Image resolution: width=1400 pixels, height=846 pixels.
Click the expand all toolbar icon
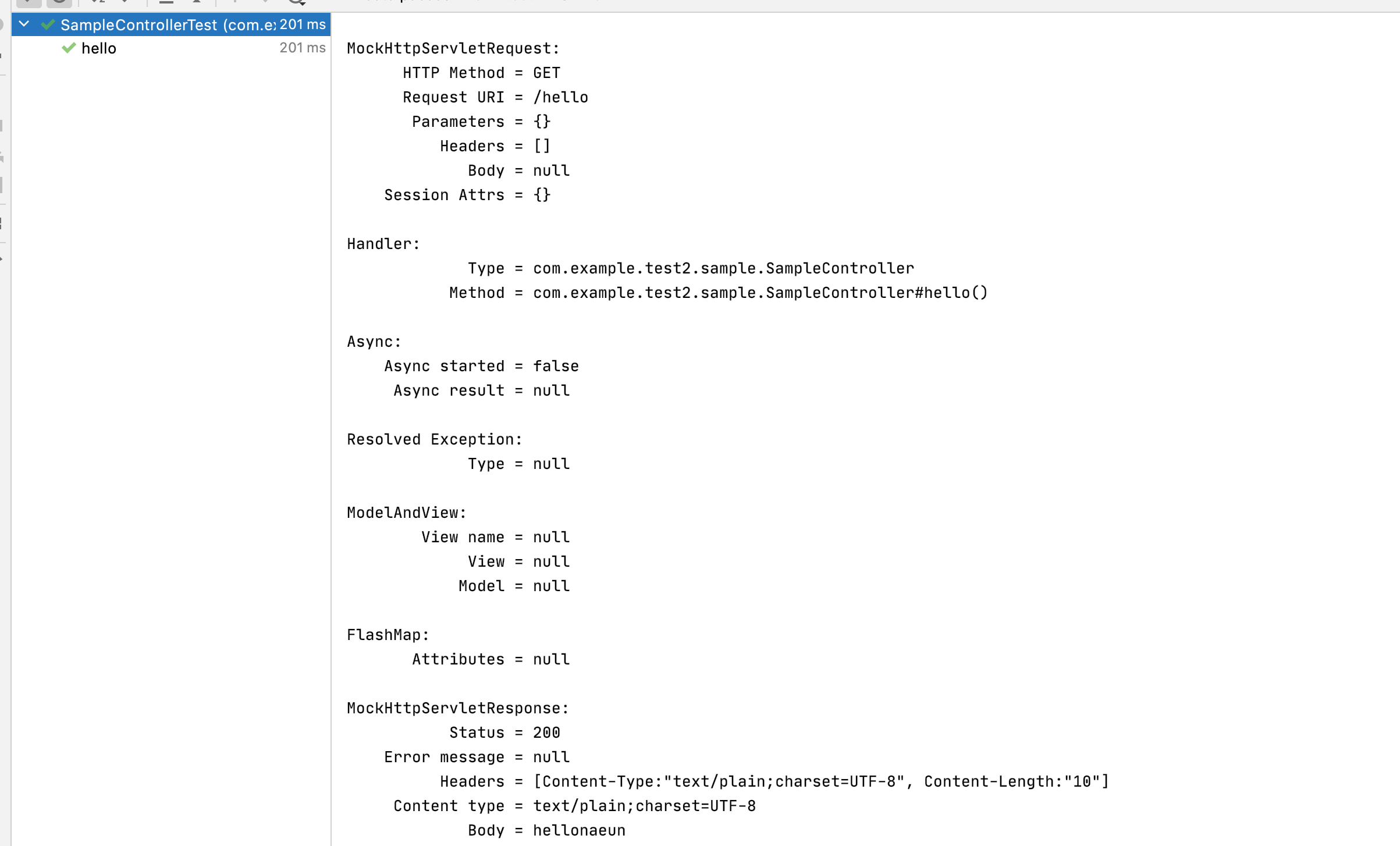(x=166, y=2)
